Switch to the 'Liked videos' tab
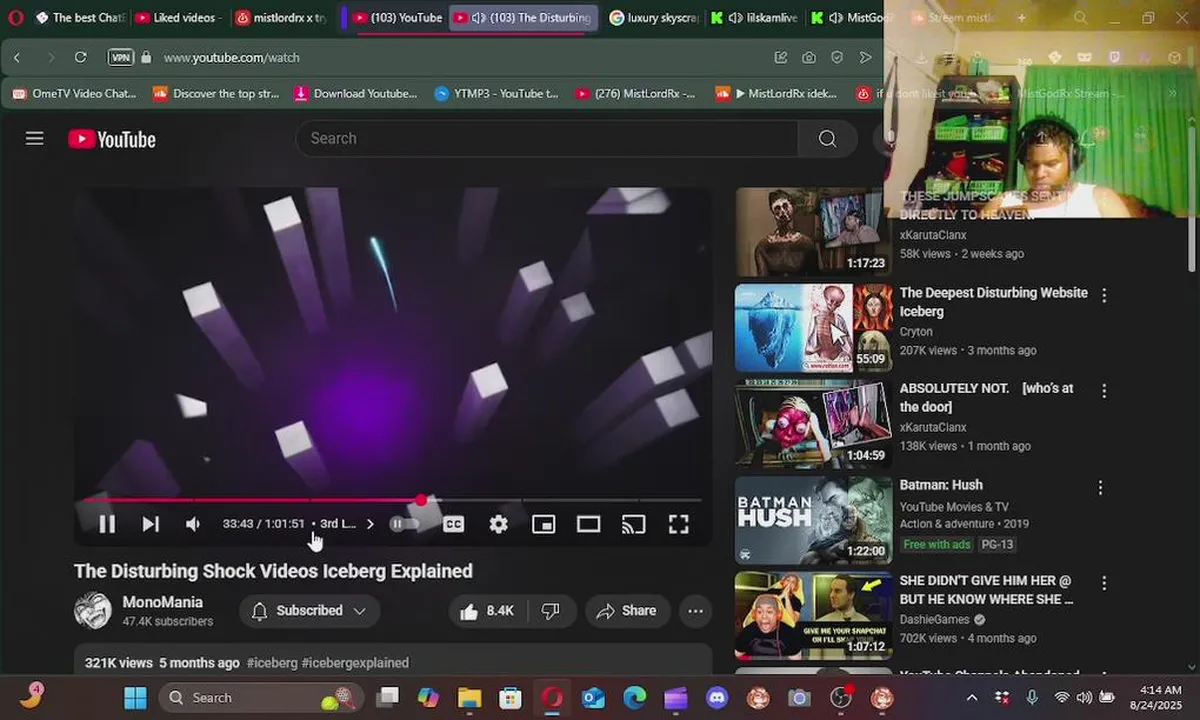This screenshot has width=1200, height=720. pos(178,18)
